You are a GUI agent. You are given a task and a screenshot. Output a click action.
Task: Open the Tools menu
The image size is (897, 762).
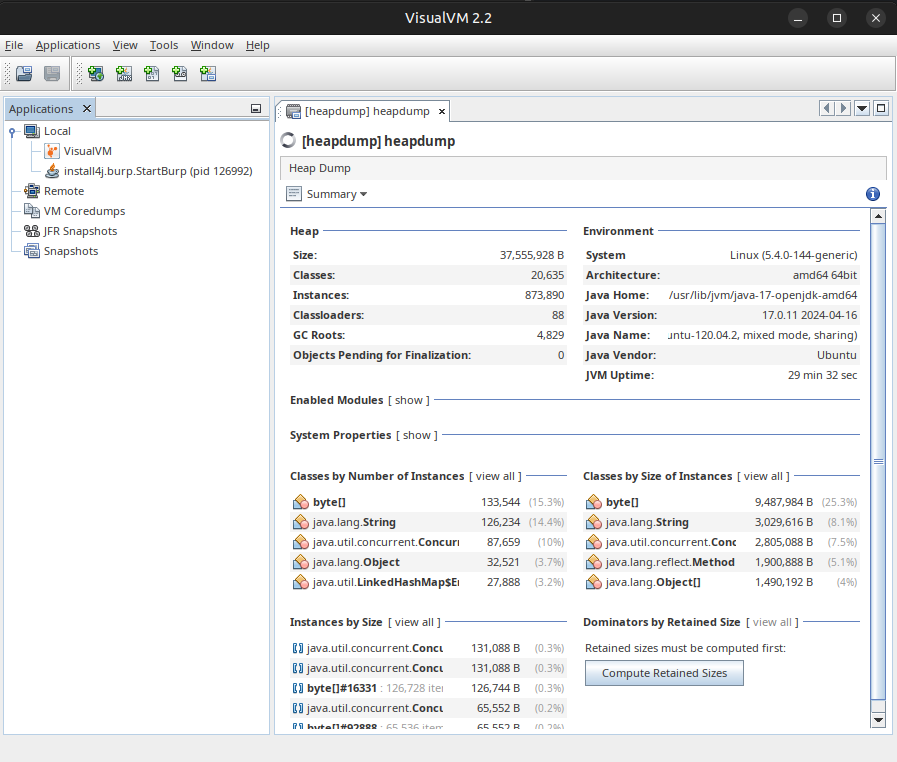[164, 45]
